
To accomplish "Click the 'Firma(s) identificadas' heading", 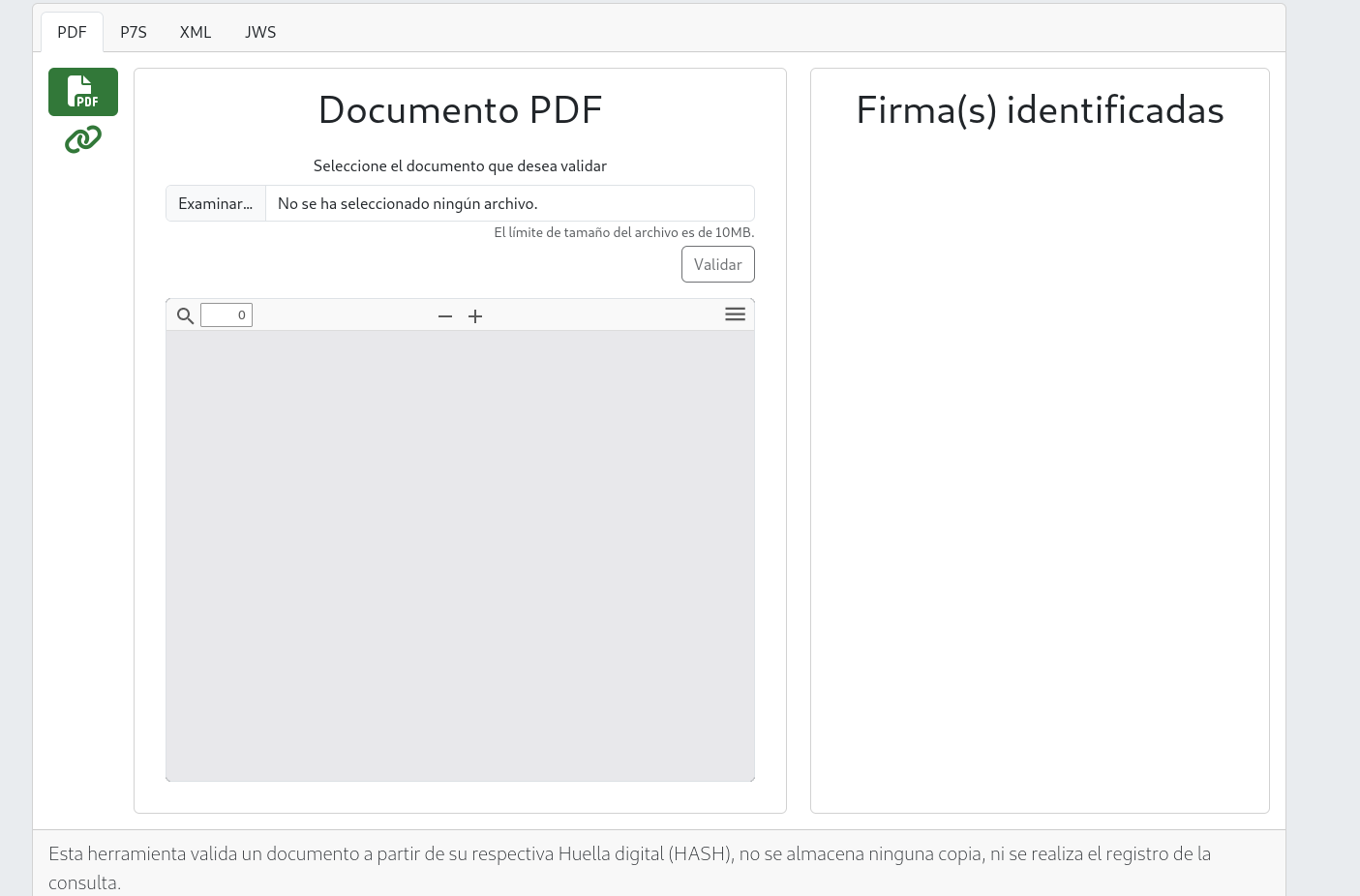I will pyautogui.click(x=1040, y=110).
